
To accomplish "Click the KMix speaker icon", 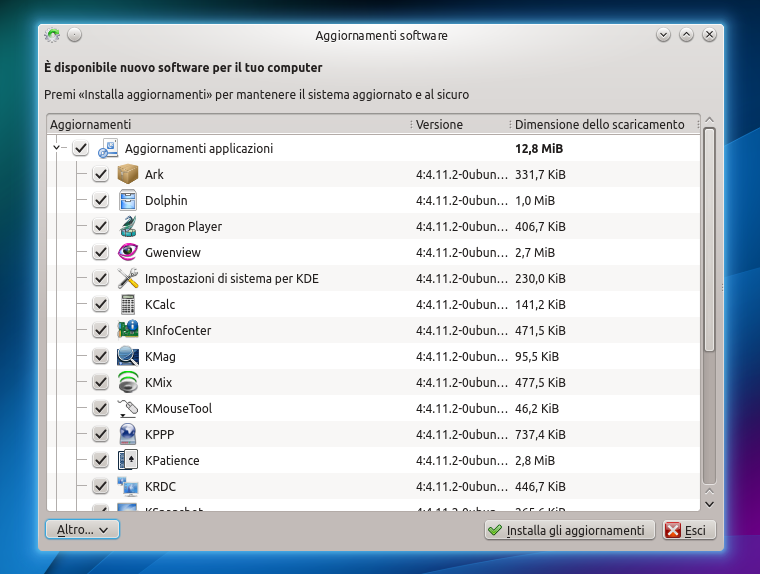I will (x=128, y=382).
